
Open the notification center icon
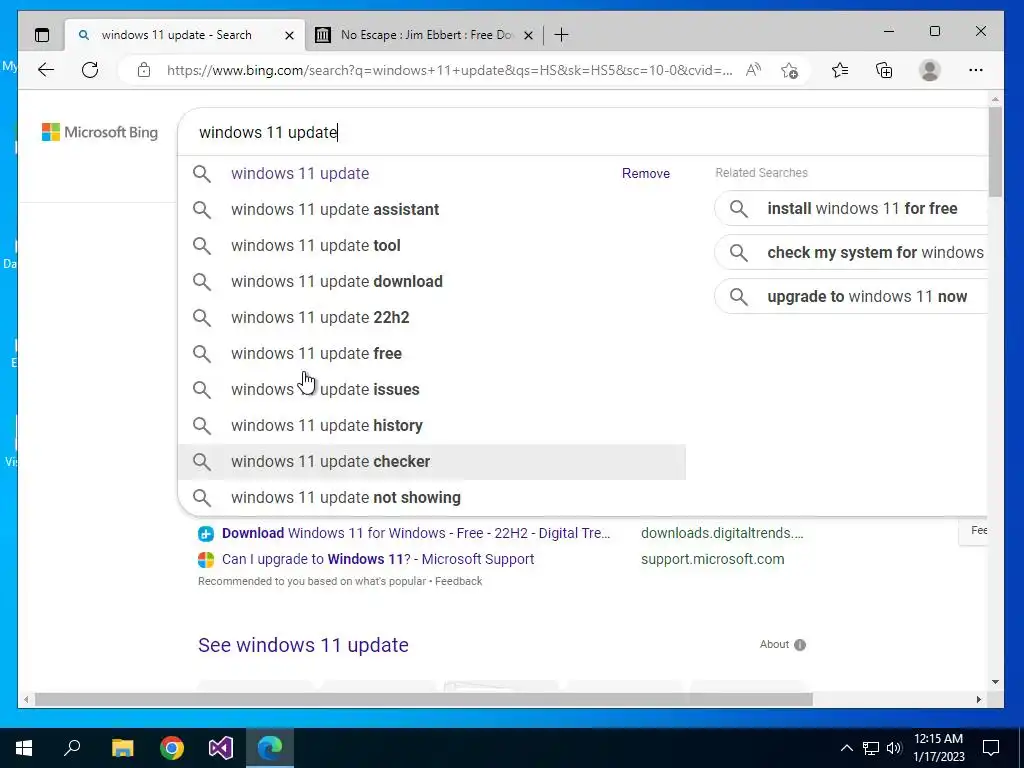pos(991,748)
